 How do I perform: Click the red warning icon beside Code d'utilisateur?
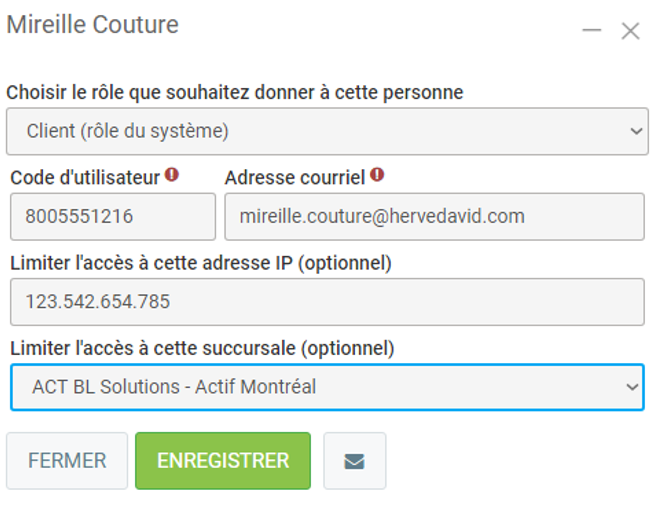click(x=172, y=175)
